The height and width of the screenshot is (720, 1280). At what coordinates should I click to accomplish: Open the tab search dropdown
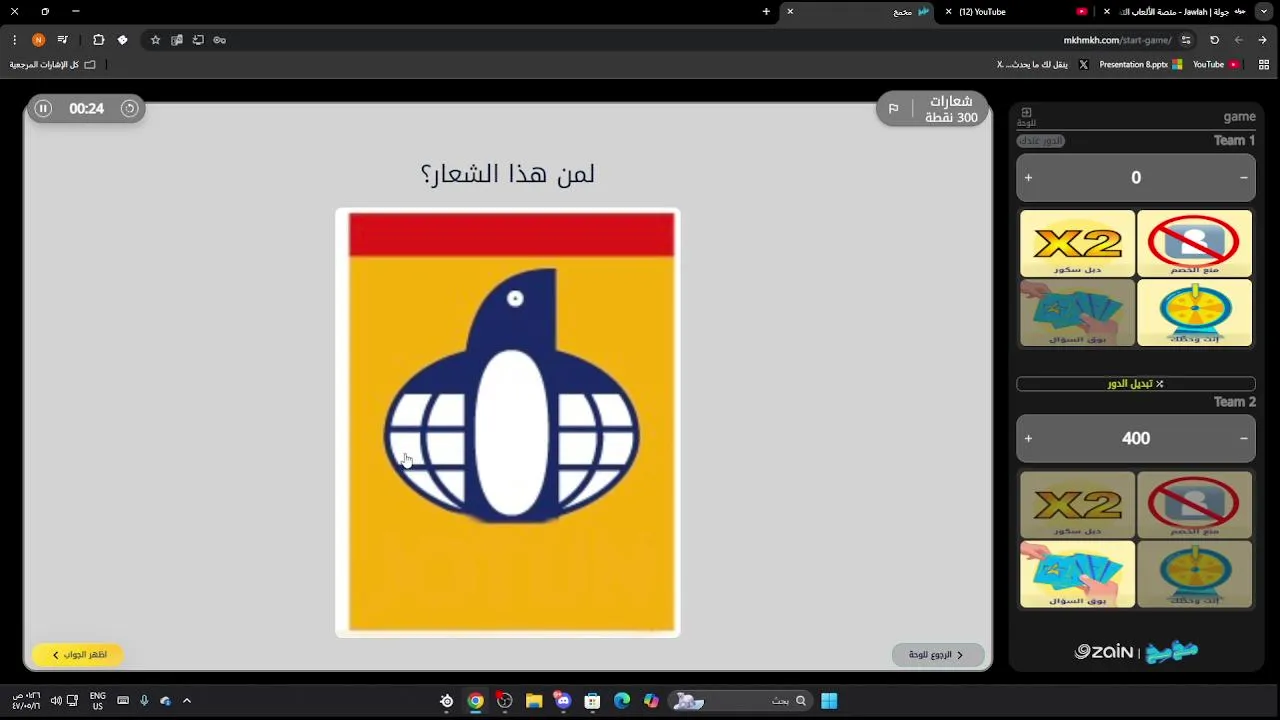[x=1264, y=12]
